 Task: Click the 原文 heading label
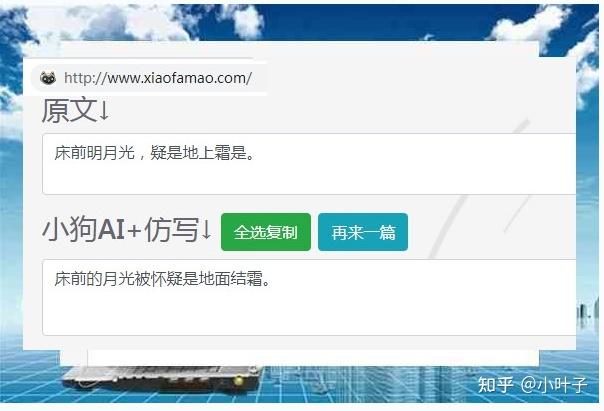(x=69, y=111)
